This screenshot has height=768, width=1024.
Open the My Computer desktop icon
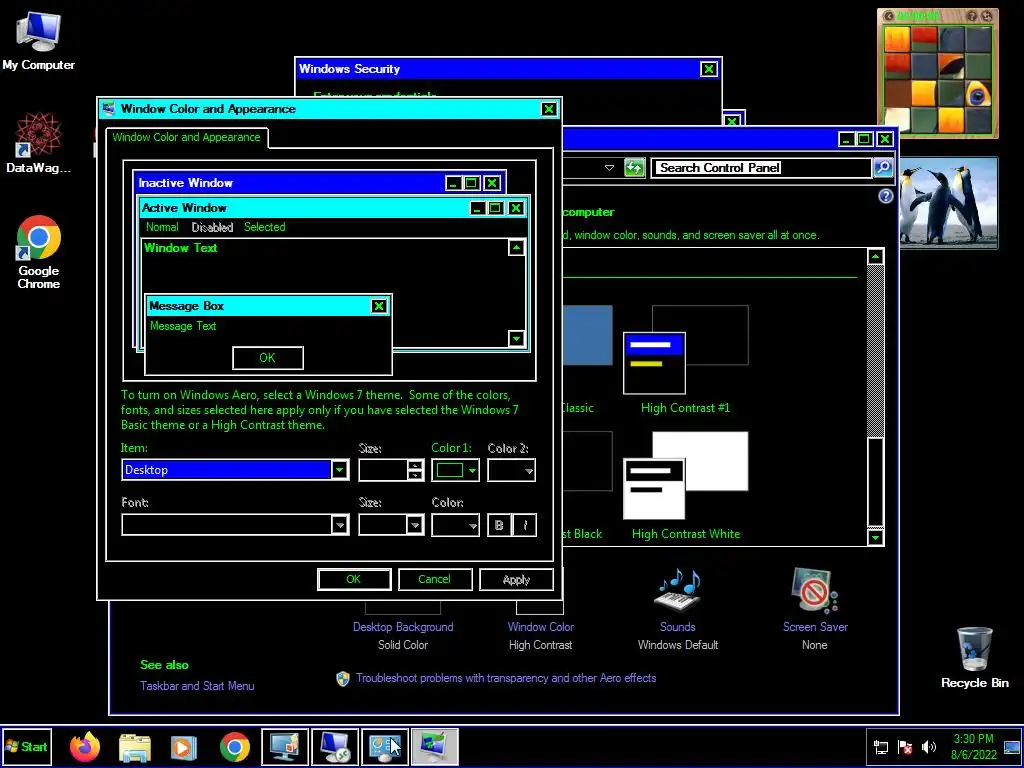tap(38, 40)
